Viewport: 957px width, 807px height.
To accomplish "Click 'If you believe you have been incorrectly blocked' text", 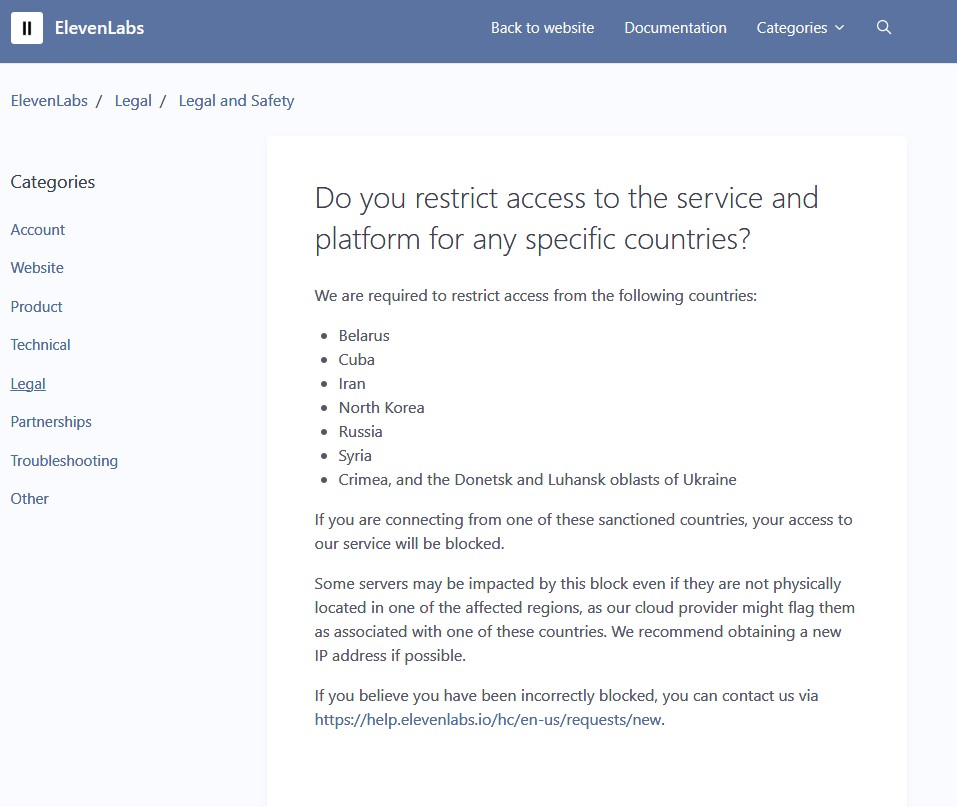I will 566,696.
